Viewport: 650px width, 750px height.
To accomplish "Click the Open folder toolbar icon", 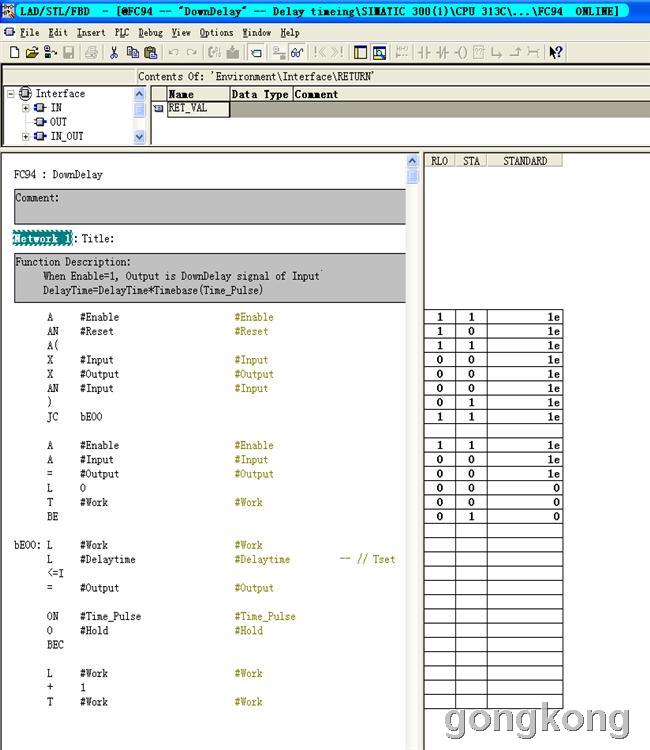I will pyautogui.click(x=32, y=52).
